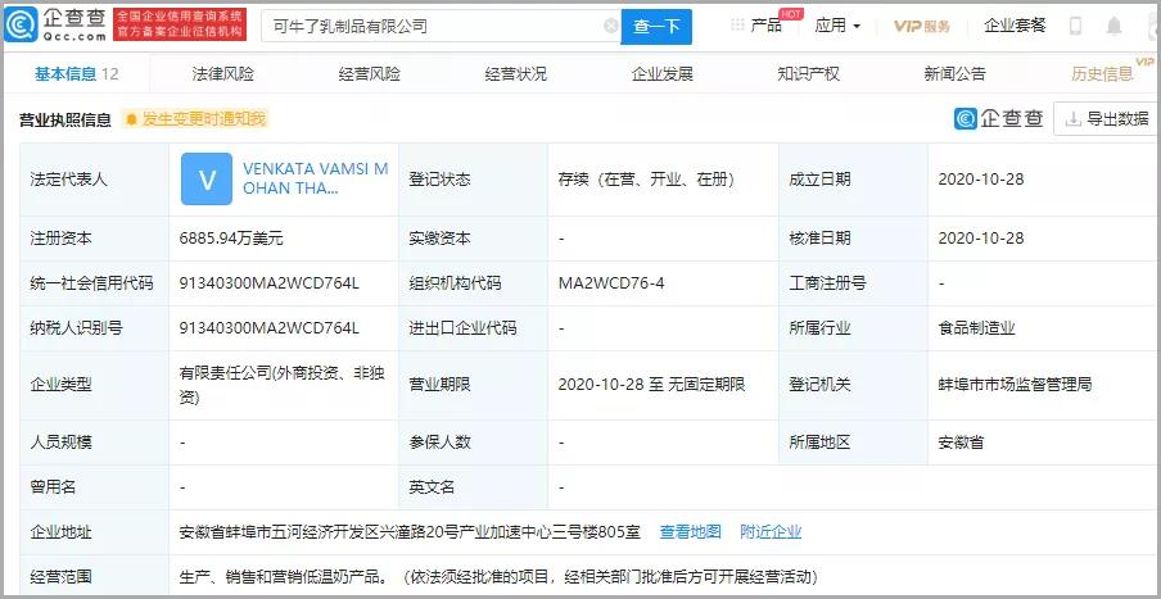Clear the search box with the X icon

[x=609, y=26]
